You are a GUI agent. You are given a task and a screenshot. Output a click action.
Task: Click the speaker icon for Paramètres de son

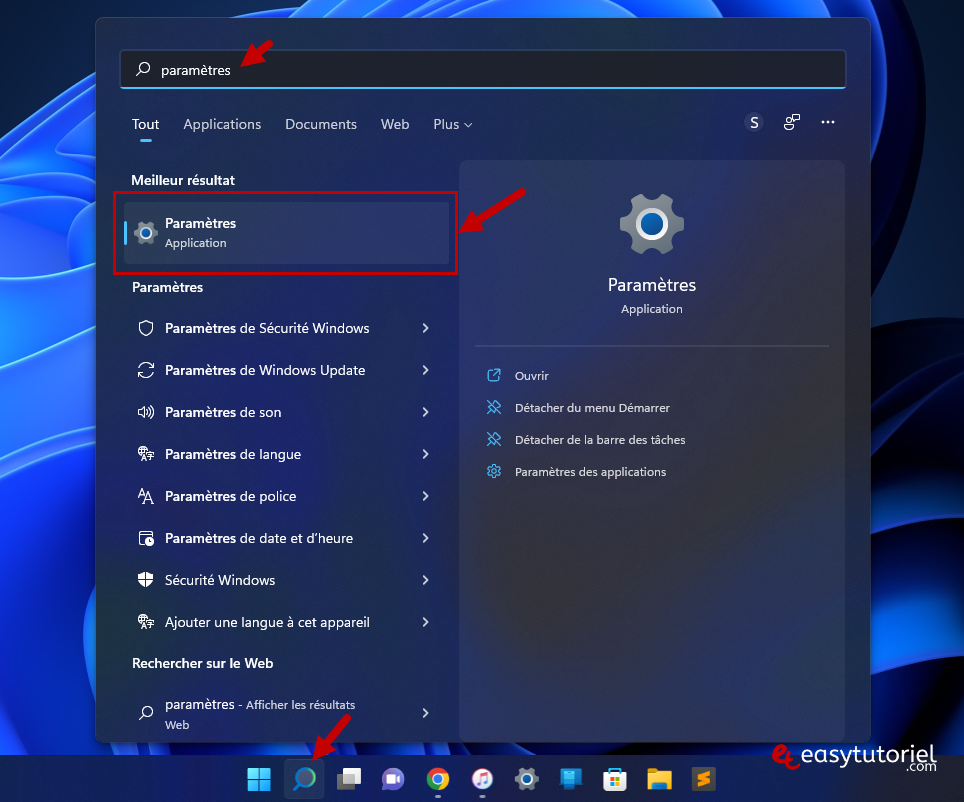pos(146,412)
